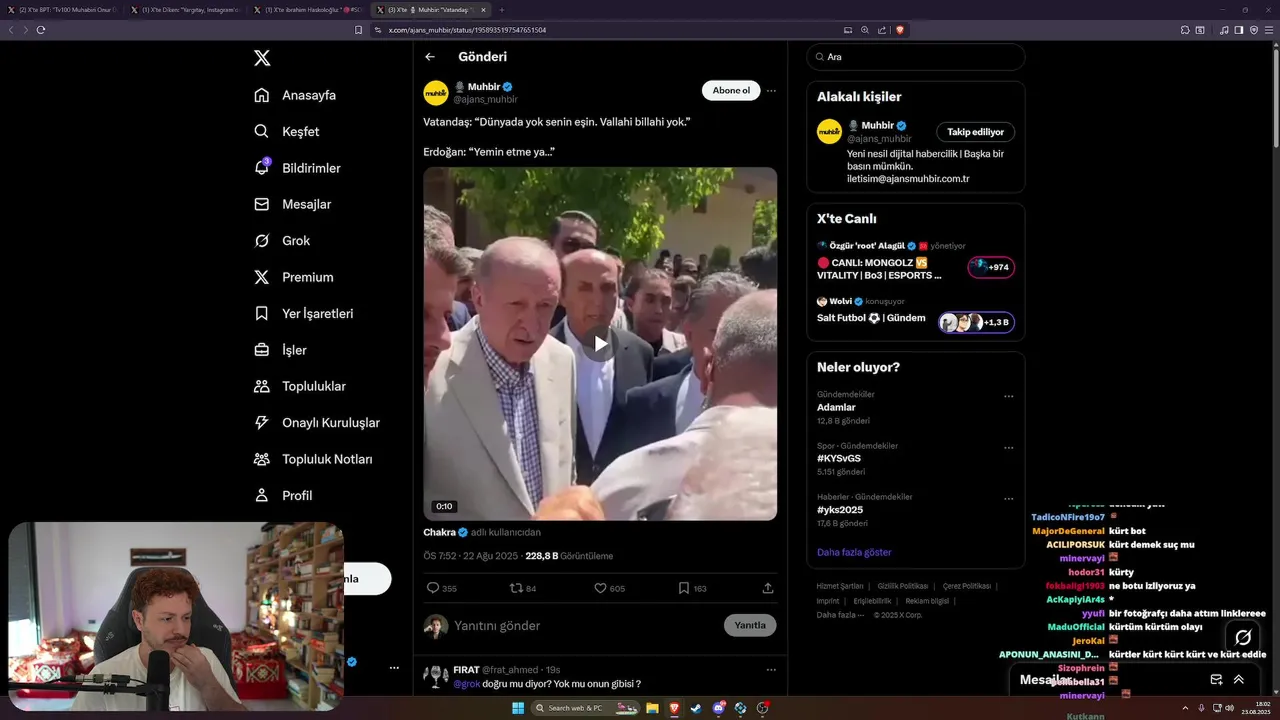Click the reply icon showing 355
Image resolution: width=1280 pixels, height=720 pixels.
point(433,588)
